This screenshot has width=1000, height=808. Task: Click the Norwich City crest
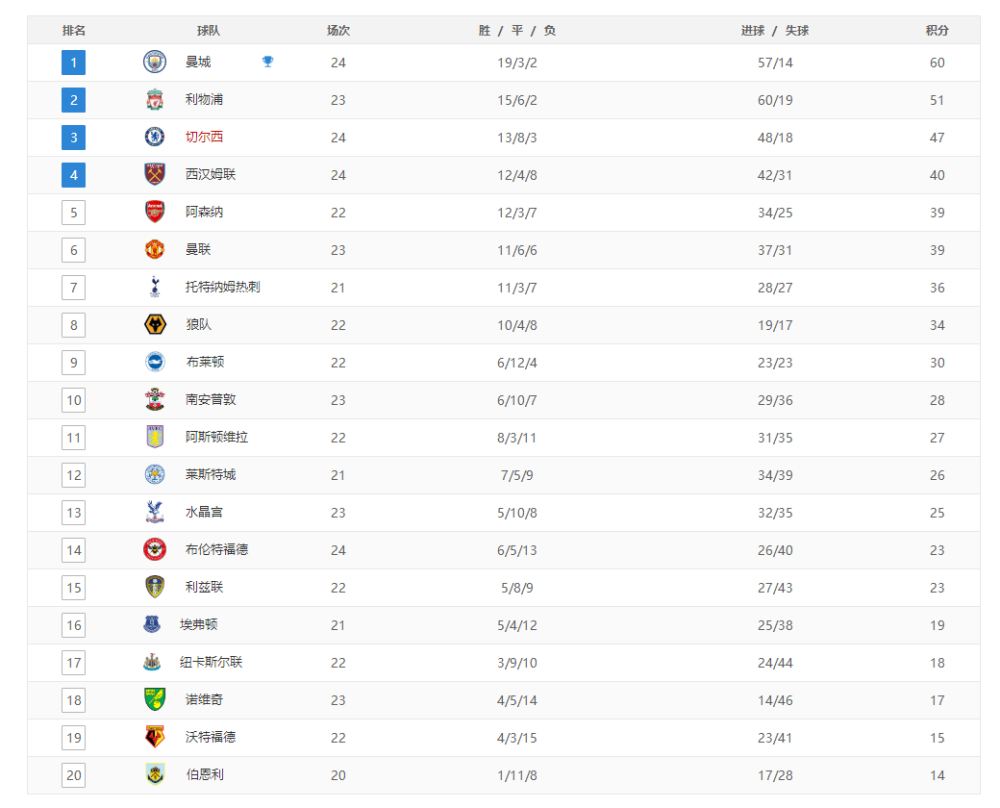154,699
